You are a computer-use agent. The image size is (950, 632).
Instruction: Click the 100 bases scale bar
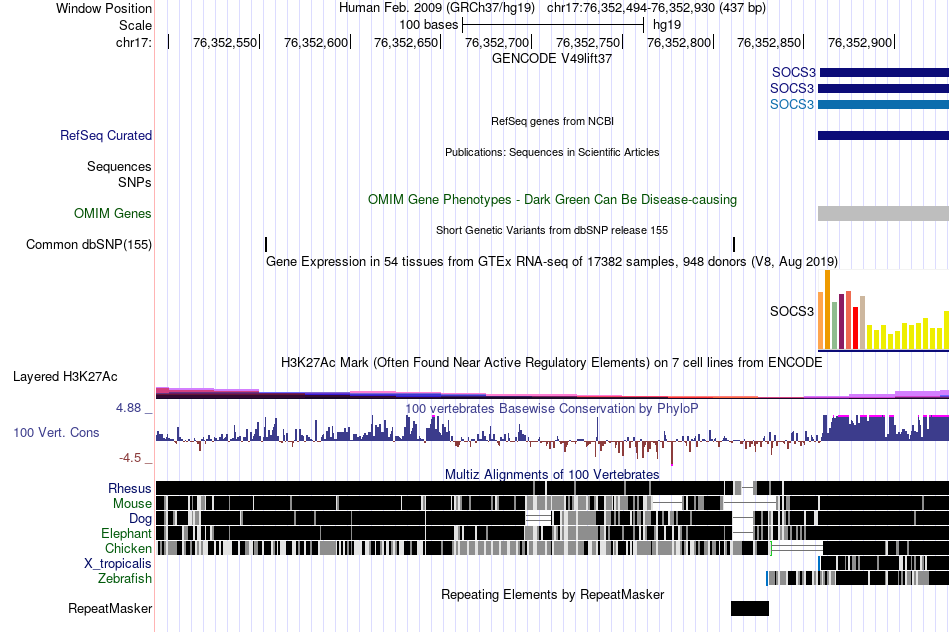click(x=553, y=25)
